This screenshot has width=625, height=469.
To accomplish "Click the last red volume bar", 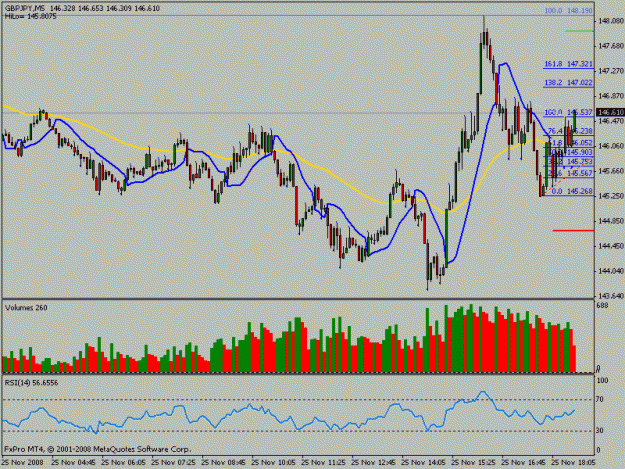I will point(574,359).
